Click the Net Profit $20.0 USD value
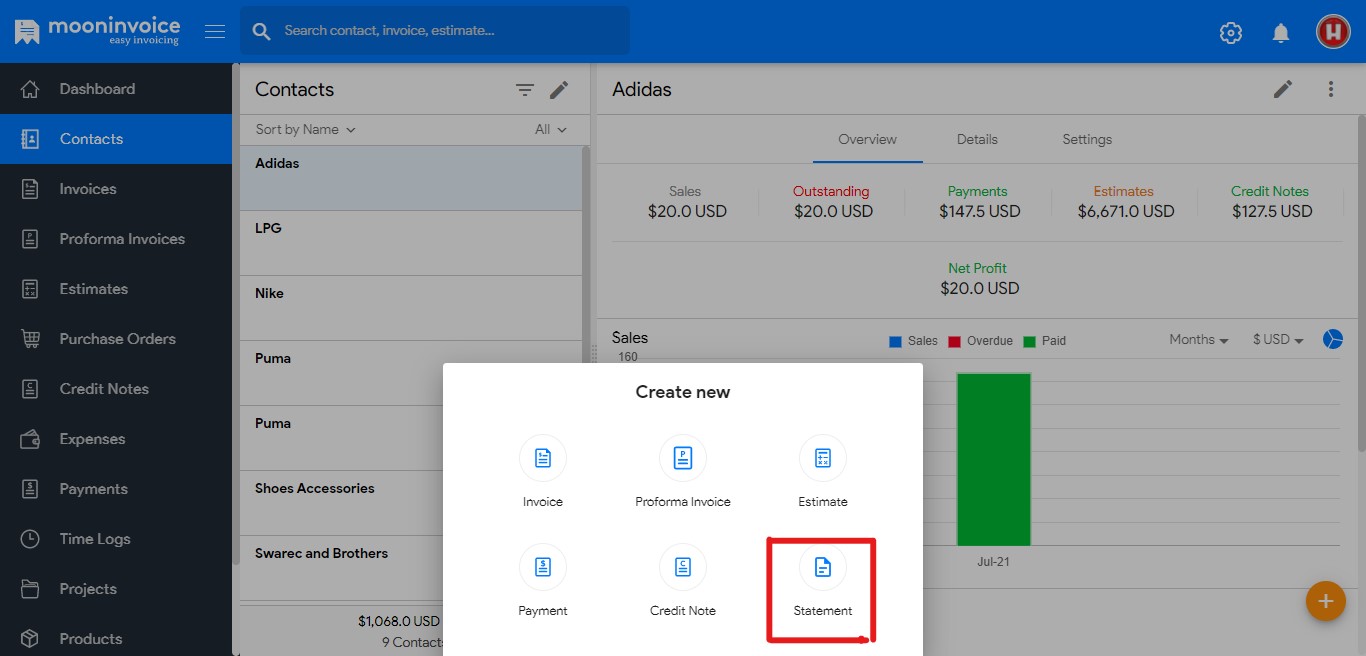The width and height of the screenshot is (1366, 656). click(979, 289)
